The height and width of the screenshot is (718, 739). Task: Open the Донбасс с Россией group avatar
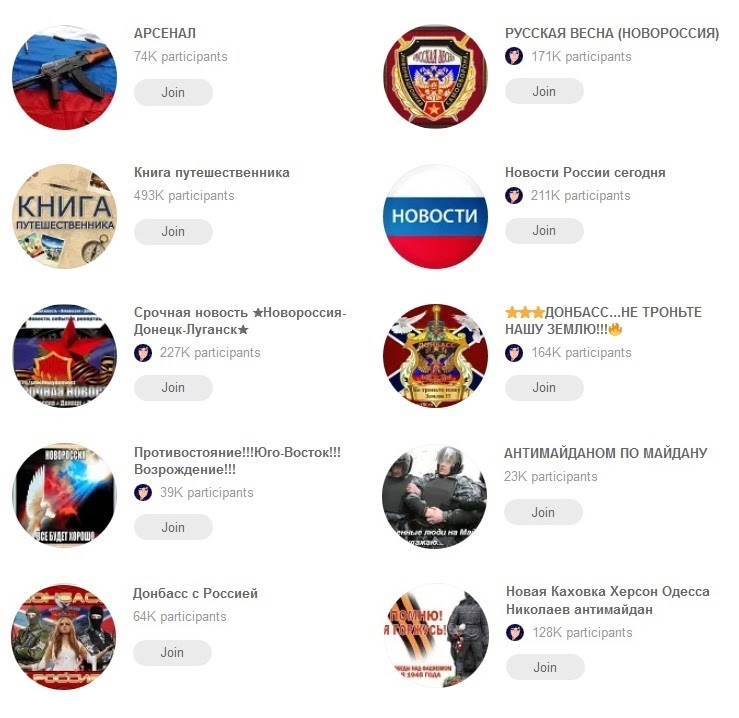(x=63, y=636)
